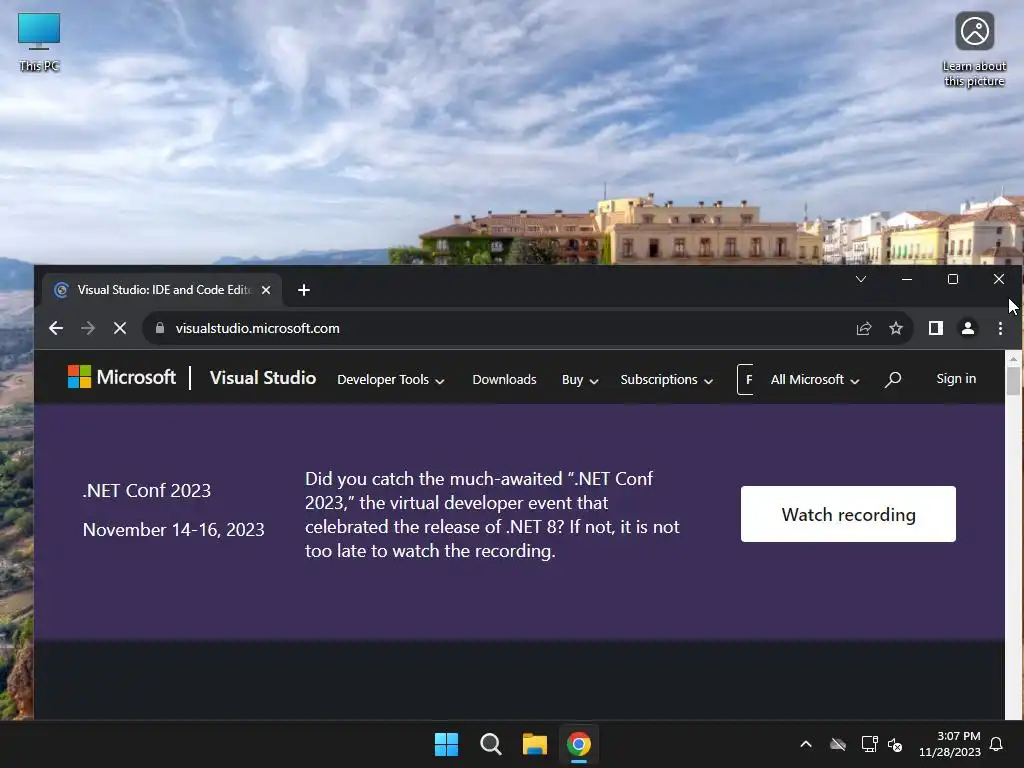The height and width of the screenshot is (768, 1024).
Task: Click Learn about this picture desktop icon
Action: 974,50
